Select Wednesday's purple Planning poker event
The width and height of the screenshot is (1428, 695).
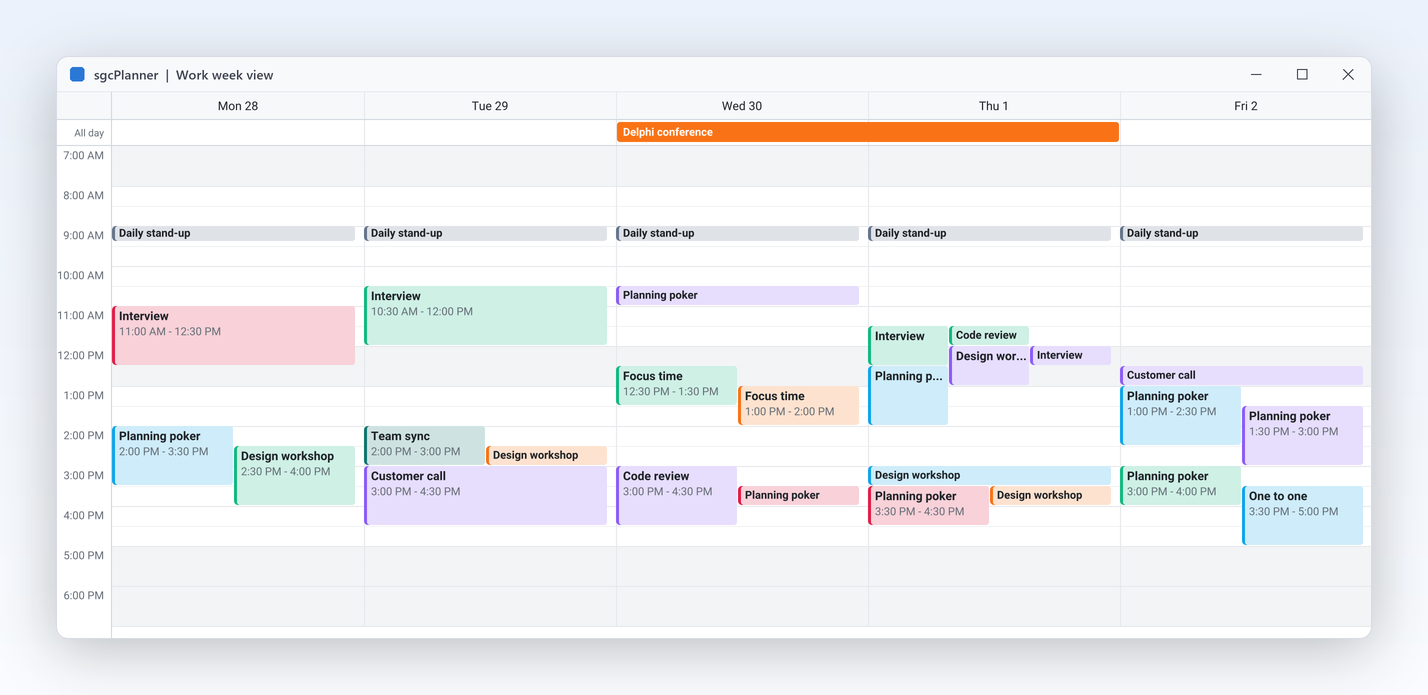click(x=738, y=295)
